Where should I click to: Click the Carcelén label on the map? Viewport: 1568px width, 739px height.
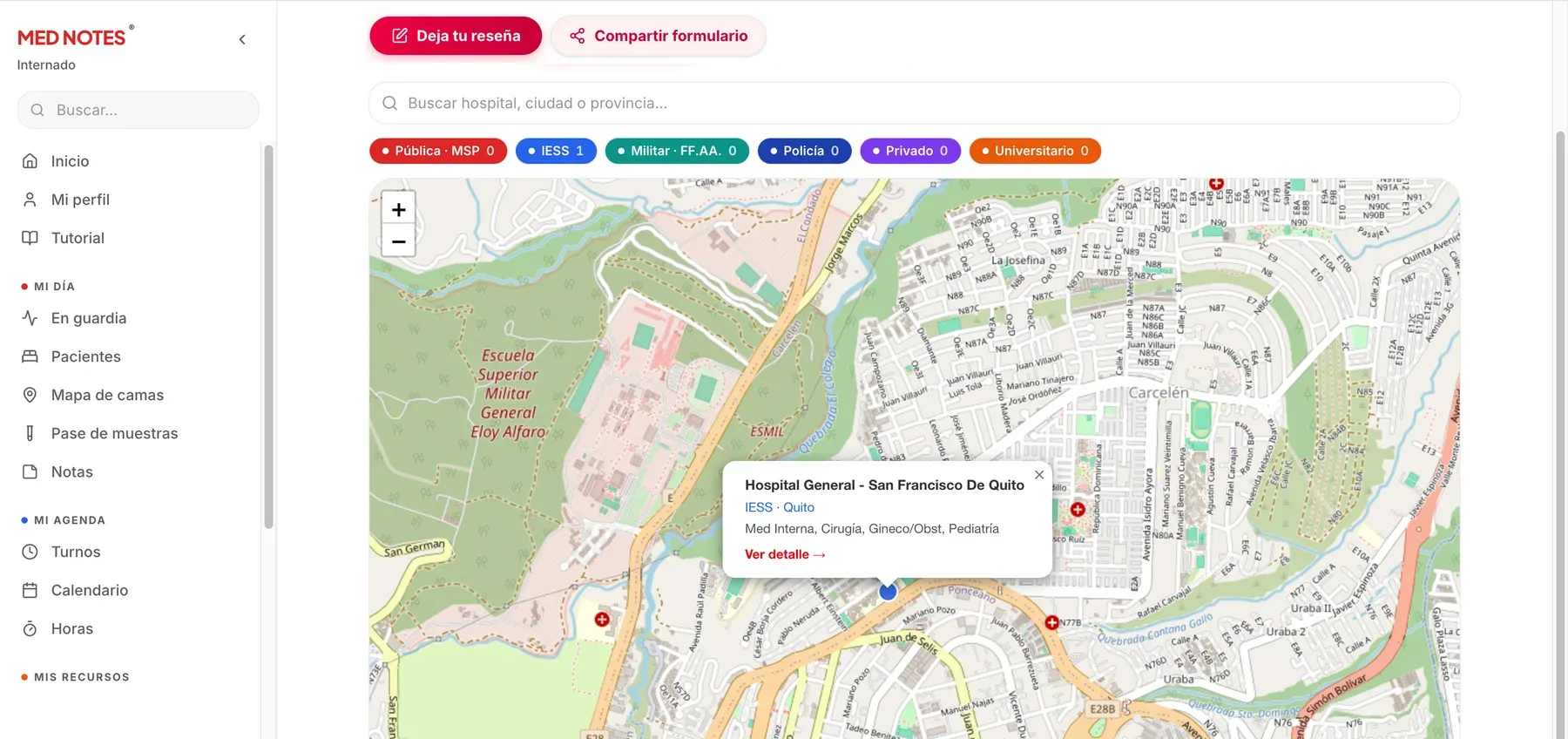pos(1159,393)
